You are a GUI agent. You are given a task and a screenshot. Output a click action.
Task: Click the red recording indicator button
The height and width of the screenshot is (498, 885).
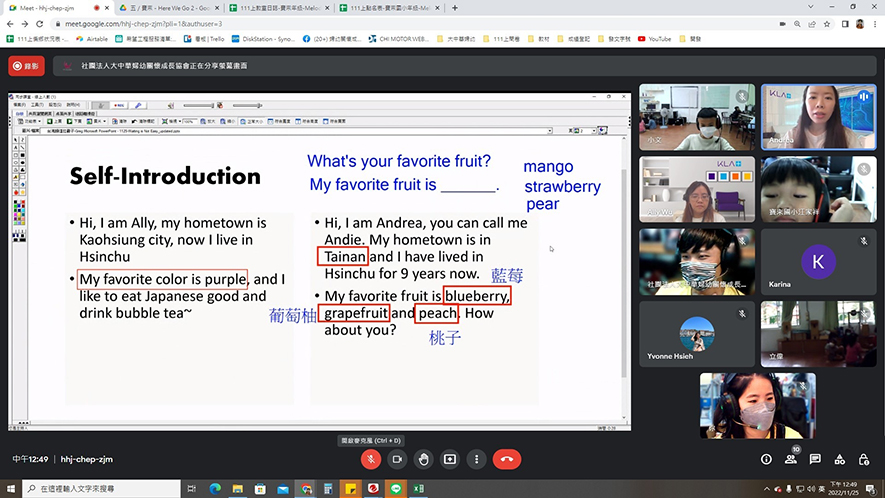pyautogui.click(x=27, y=66)
